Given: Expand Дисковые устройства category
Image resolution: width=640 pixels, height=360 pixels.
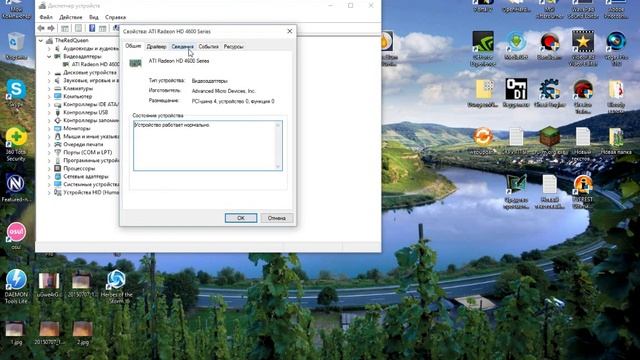Looking at the screenshot, I should (x=49, y=73).
